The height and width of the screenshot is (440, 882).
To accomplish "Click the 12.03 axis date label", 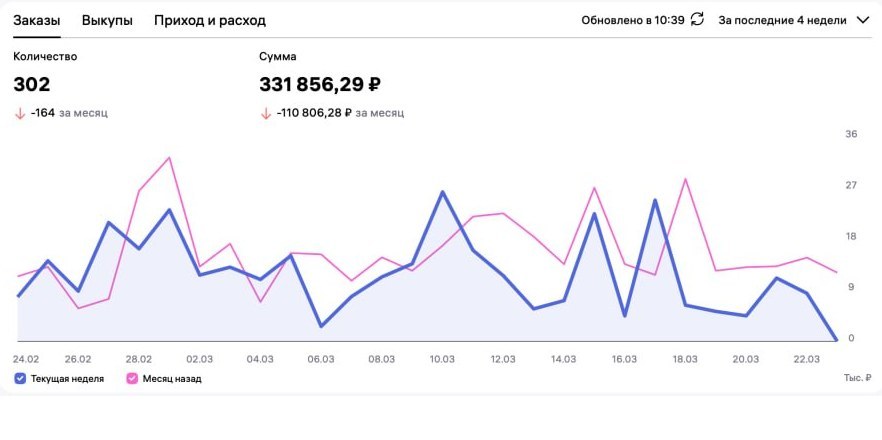I will [x=503, y=359].
